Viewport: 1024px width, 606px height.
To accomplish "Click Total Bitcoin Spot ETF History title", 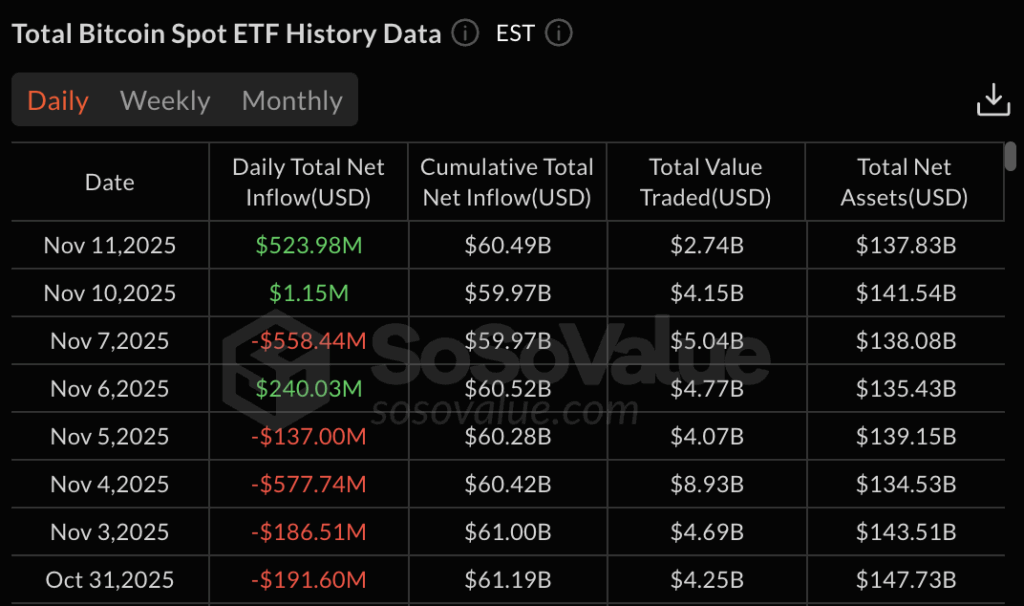I will click(226, 34).
